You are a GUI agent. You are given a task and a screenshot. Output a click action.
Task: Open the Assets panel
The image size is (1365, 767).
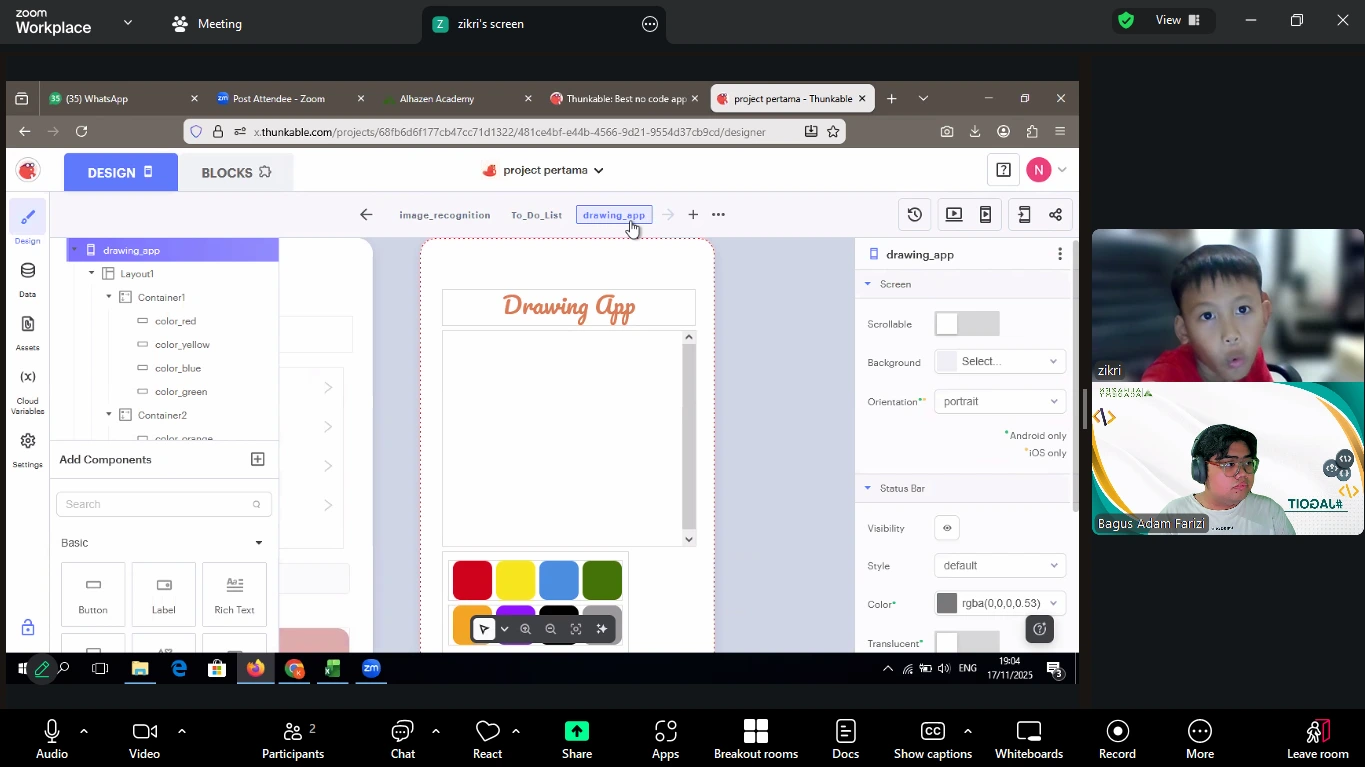(x=28, y=333)
